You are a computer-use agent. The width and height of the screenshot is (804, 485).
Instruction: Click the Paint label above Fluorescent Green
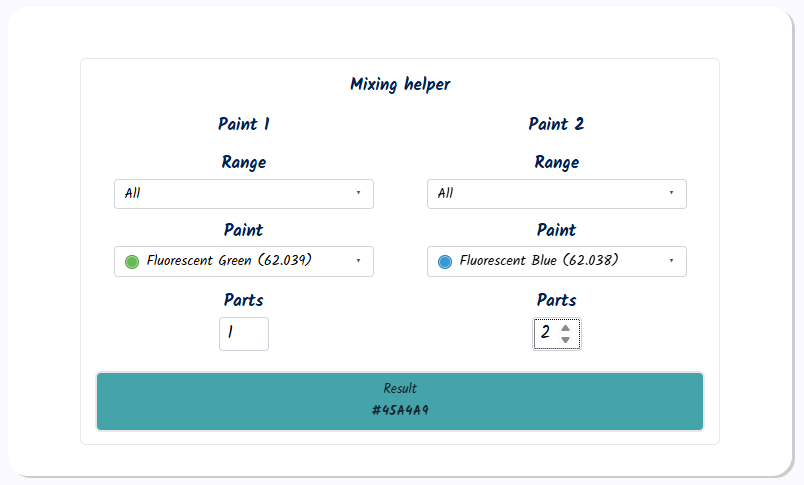(x=243, y=230)
